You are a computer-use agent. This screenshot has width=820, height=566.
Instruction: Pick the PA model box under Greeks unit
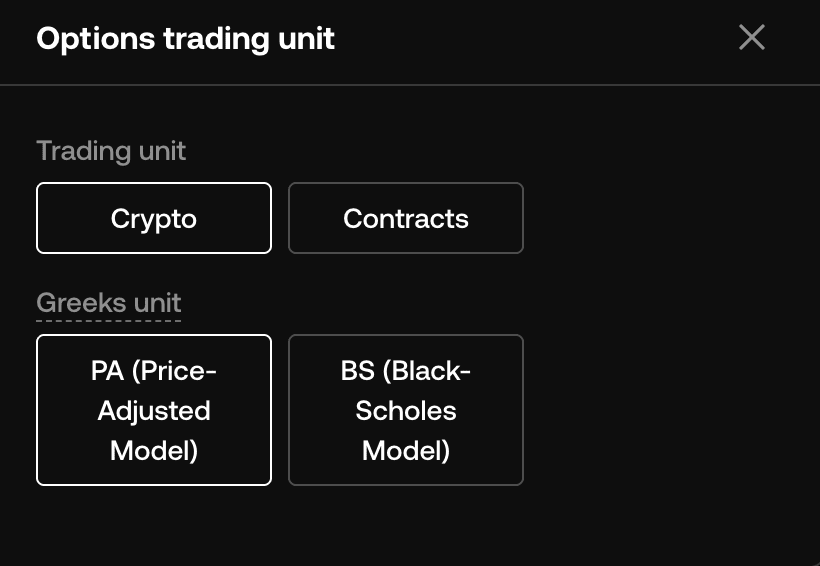pyautogui.click(x=154, y=410)
